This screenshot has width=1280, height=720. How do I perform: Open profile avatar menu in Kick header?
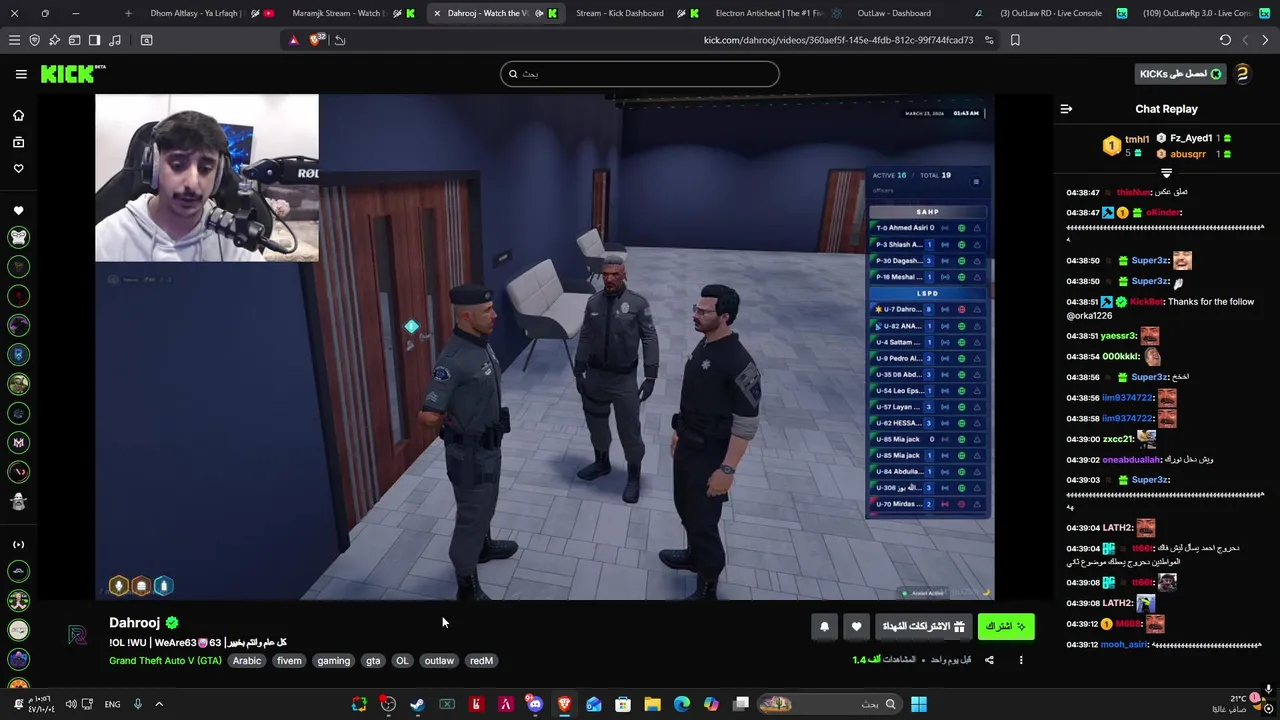pyautogui.click(x=1242, y=74)
